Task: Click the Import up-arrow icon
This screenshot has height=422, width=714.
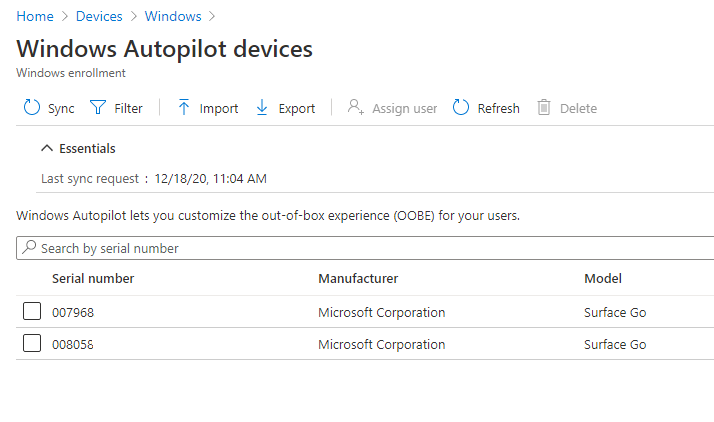Action: (184, 108)
